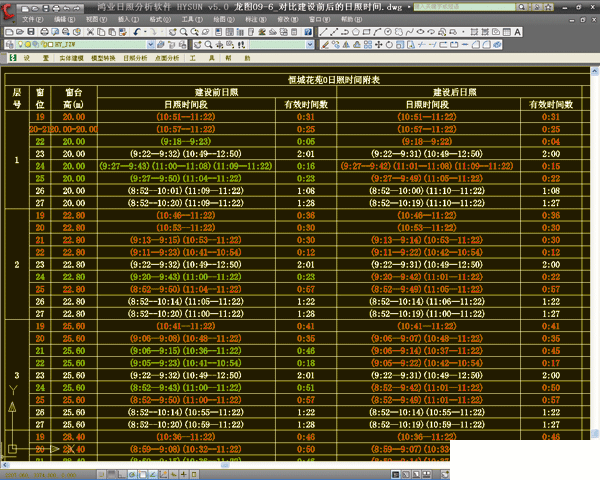Click the favorites star icon in the title bar
The image size is (600, 480).
pyautogui.click(x=549, y=7)
